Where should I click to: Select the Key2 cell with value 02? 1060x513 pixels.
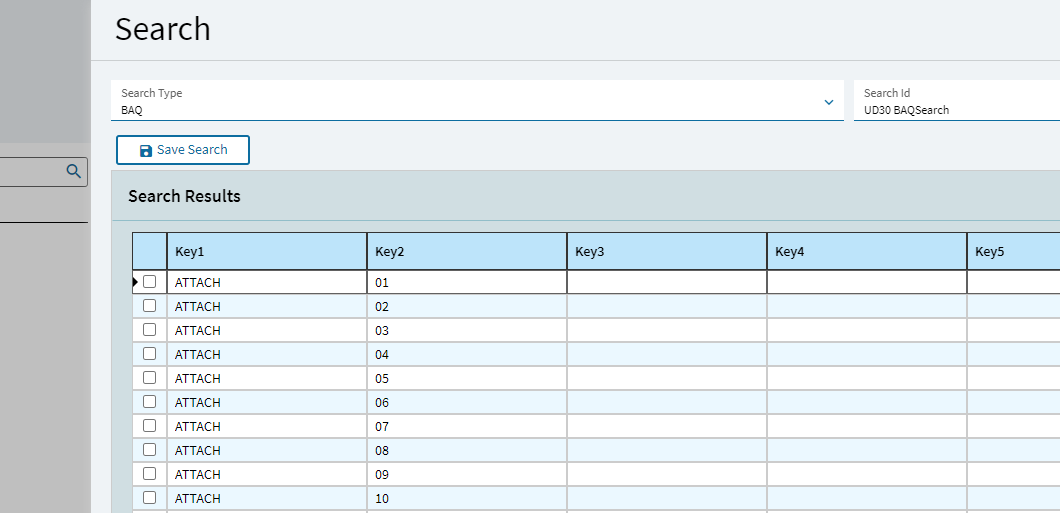click(467, 306)
